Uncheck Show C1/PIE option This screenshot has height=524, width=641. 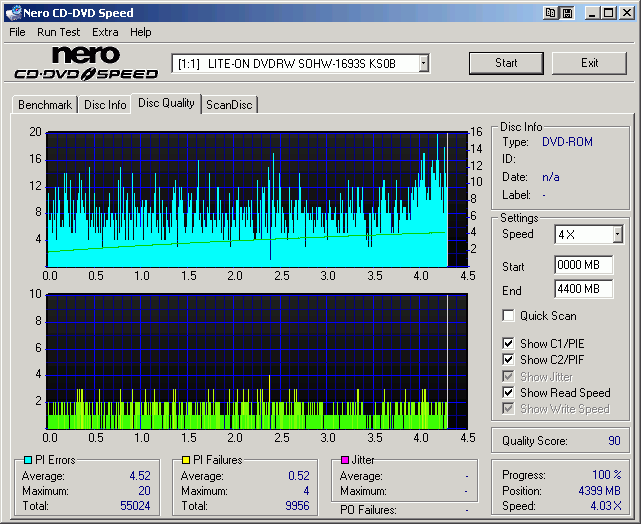(x=509, y=344)
